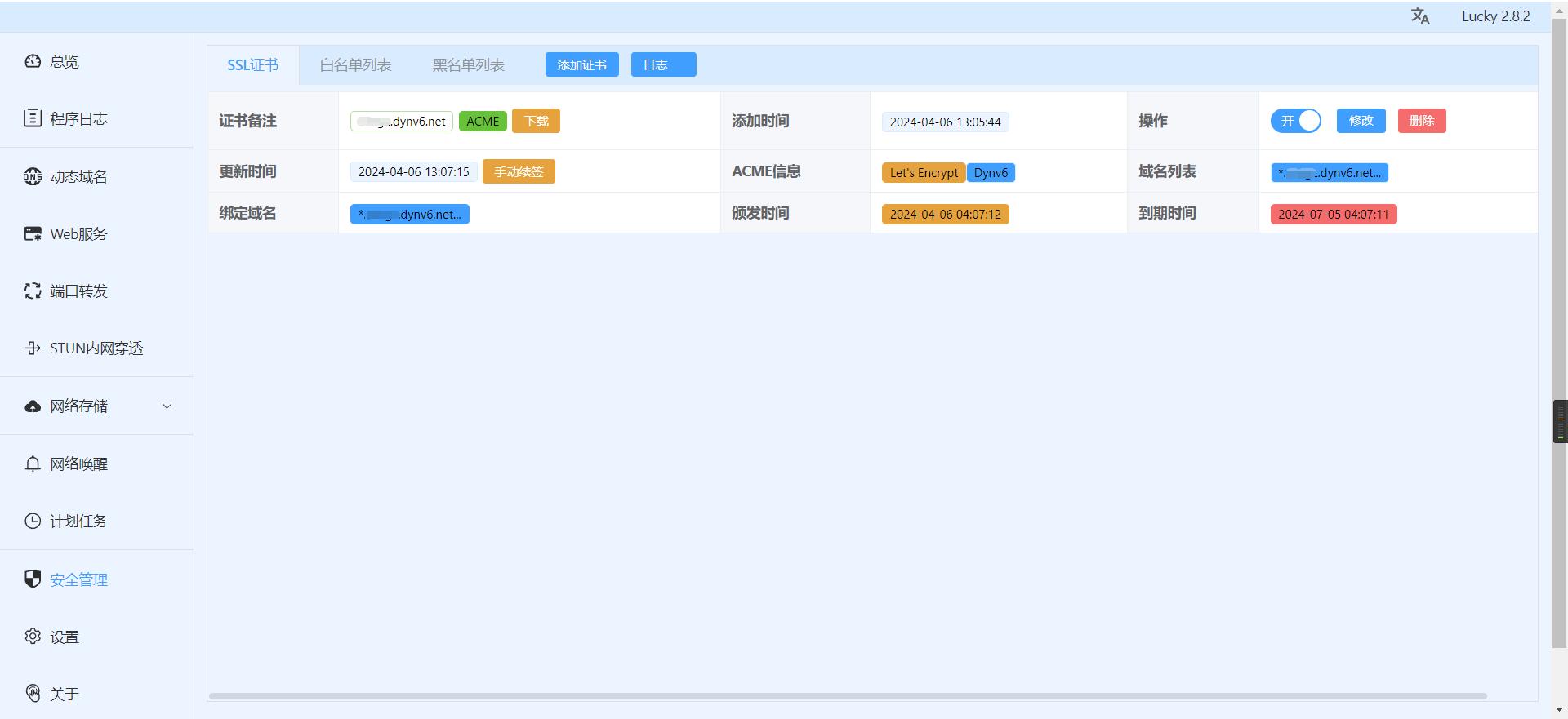Click the language translate icon
1568x719 pixels.
pos(1420,16)
